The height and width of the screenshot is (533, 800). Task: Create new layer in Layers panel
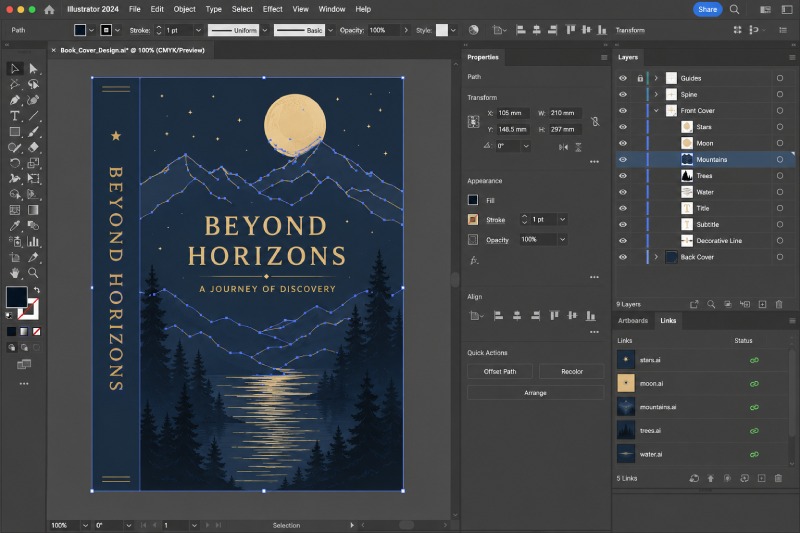[x=762, y=304]
